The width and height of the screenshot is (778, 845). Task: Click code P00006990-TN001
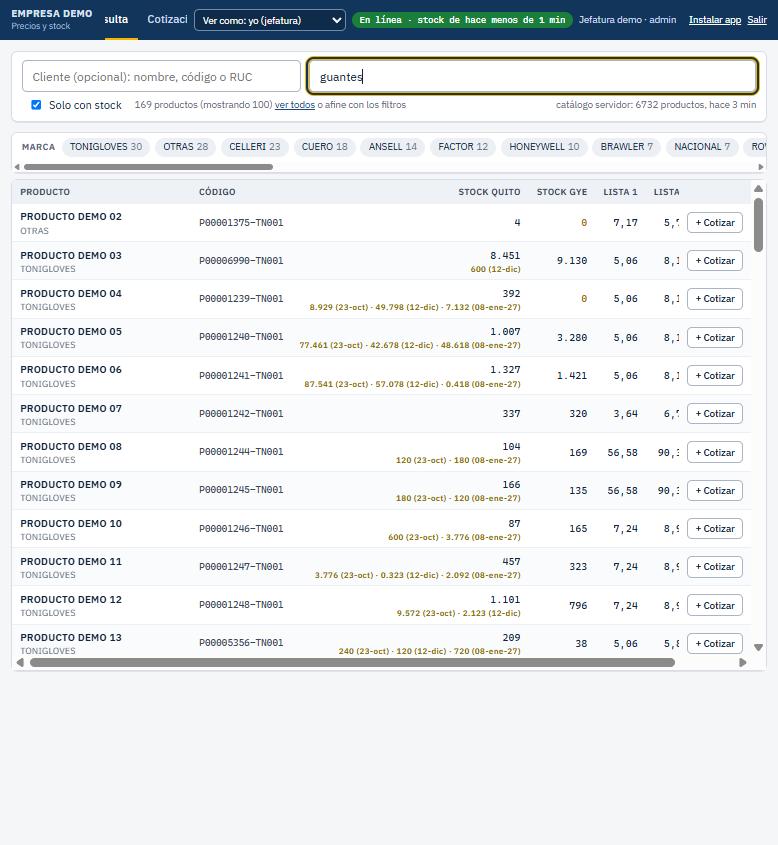241,261
